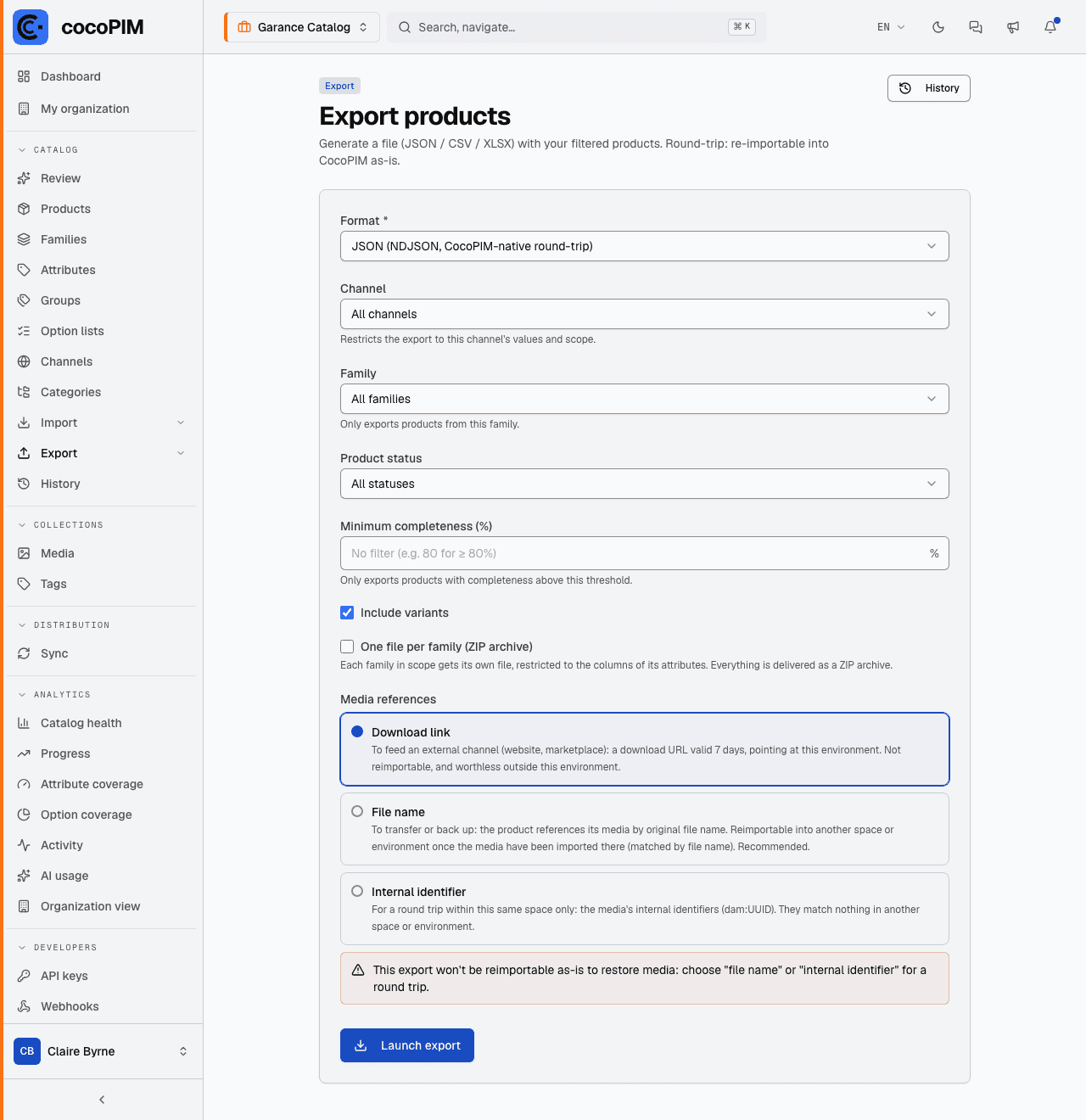
Task: Toggle dark mode moon icon
Action: [x=938, y=27]
